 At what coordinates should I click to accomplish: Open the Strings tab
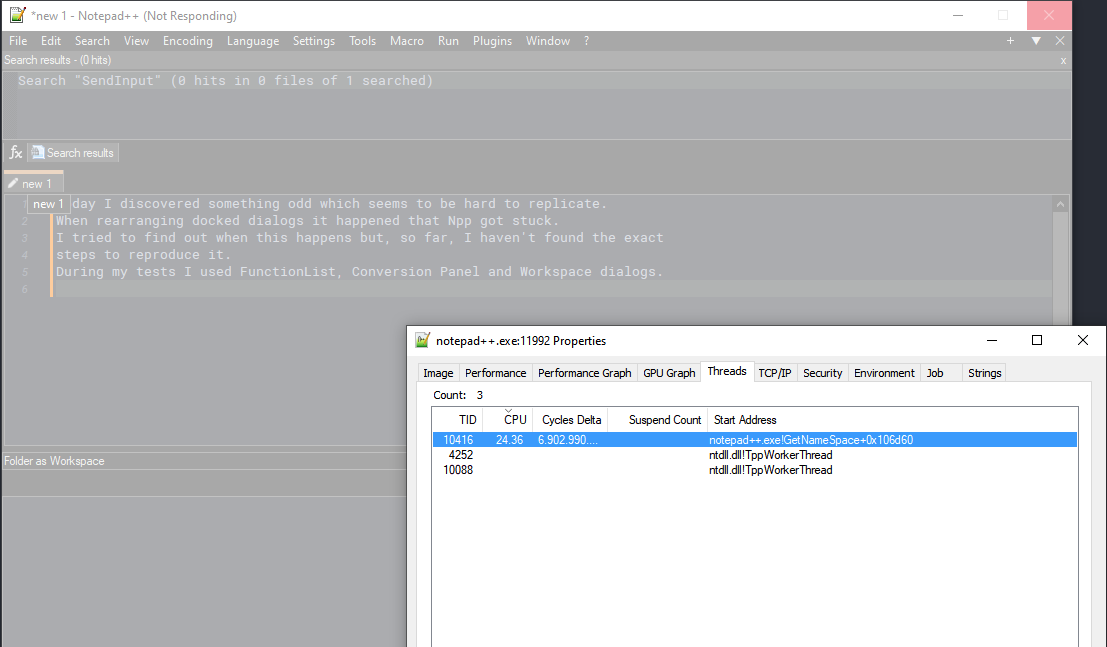coord(984,373)
